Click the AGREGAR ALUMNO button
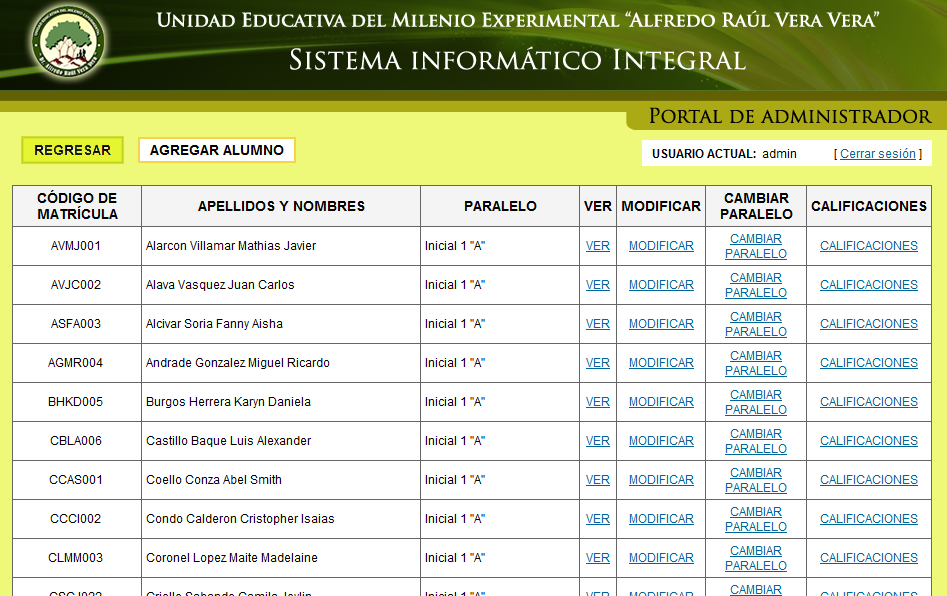 pyautogui.click(x=217, y=150)
